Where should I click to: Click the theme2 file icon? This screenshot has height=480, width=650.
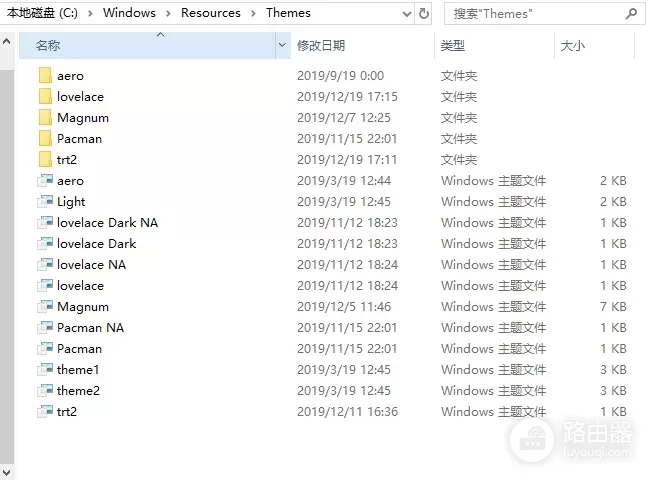[45, 390]
